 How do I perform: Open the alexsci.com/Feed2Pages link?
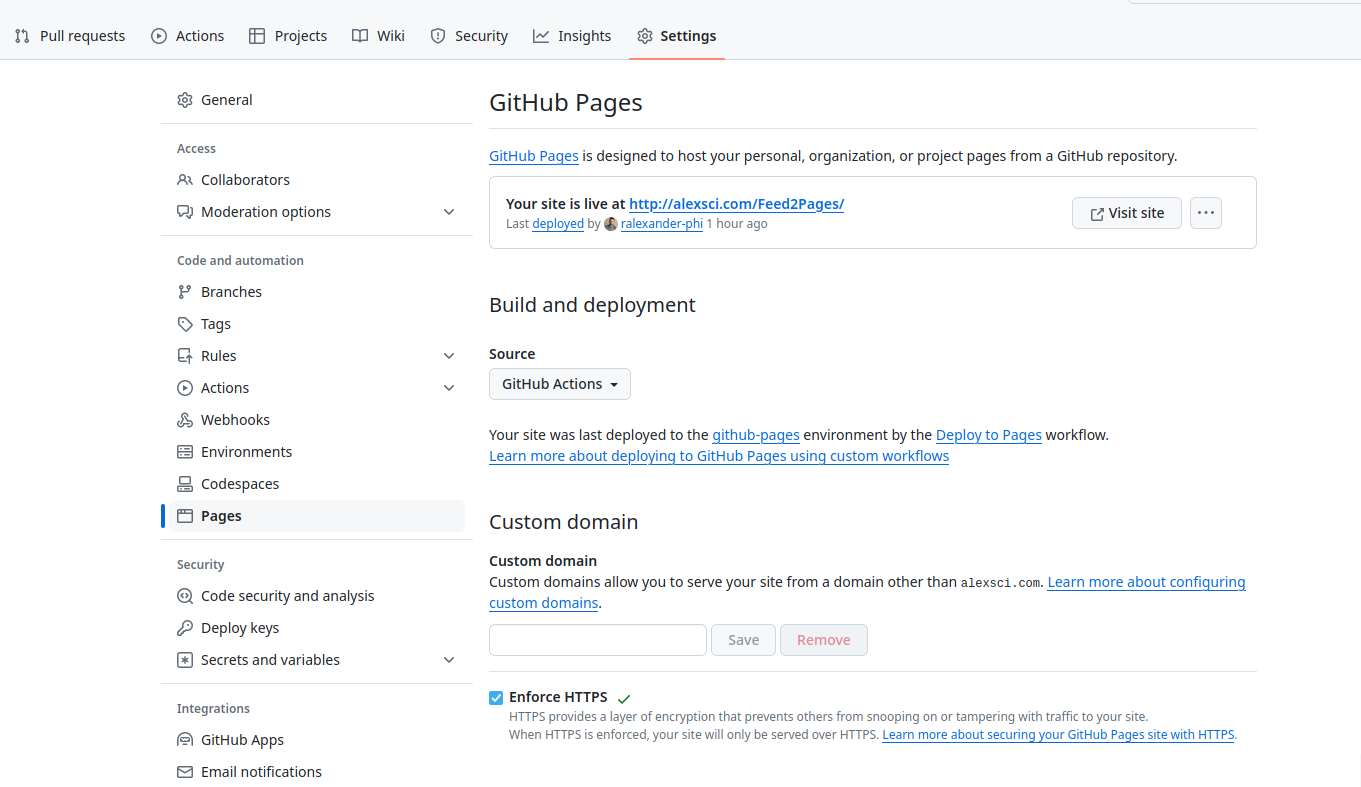click(736, 204)
